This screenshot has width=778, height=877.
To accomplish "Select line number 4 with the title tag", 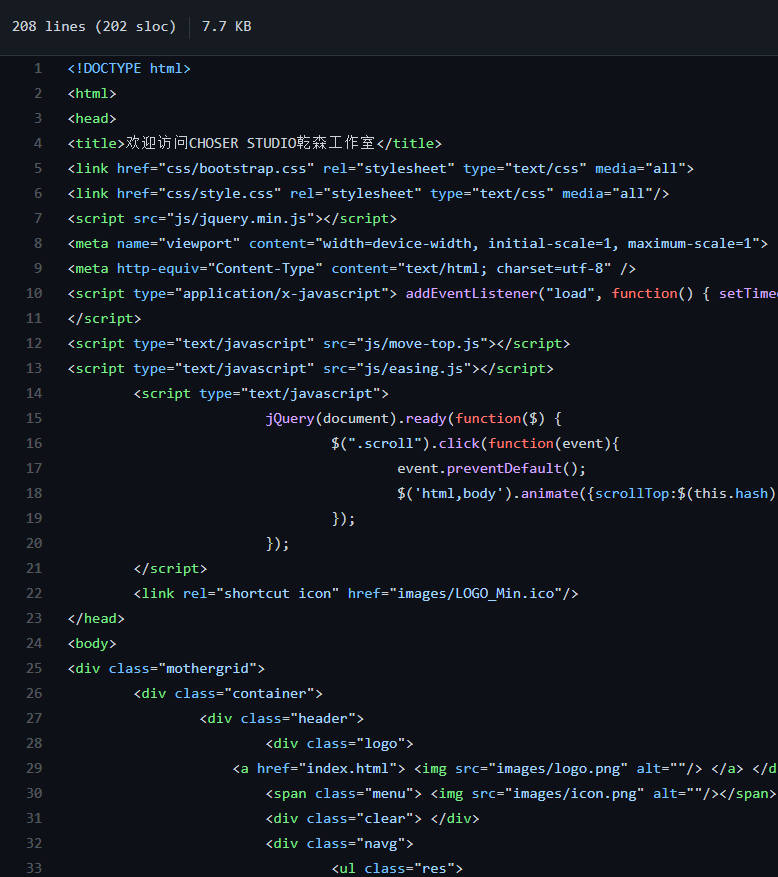I will tap(38, 143).
